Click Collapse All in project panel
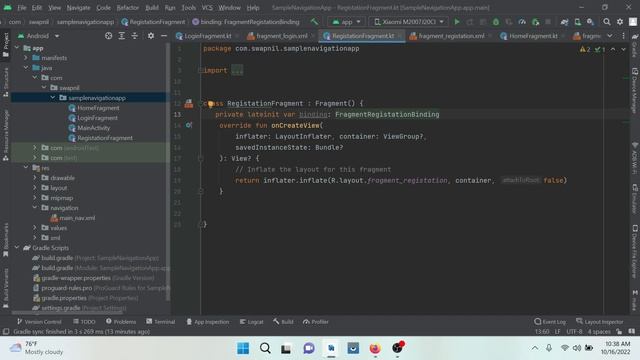Image resolution: width=640 pixels, height=360 pixels. [x=135, y=36]
